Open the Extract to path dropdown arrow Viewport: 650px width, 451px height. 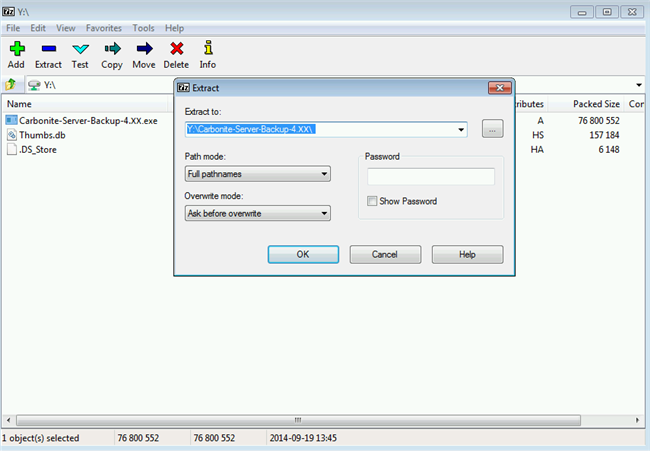[461, 130]
